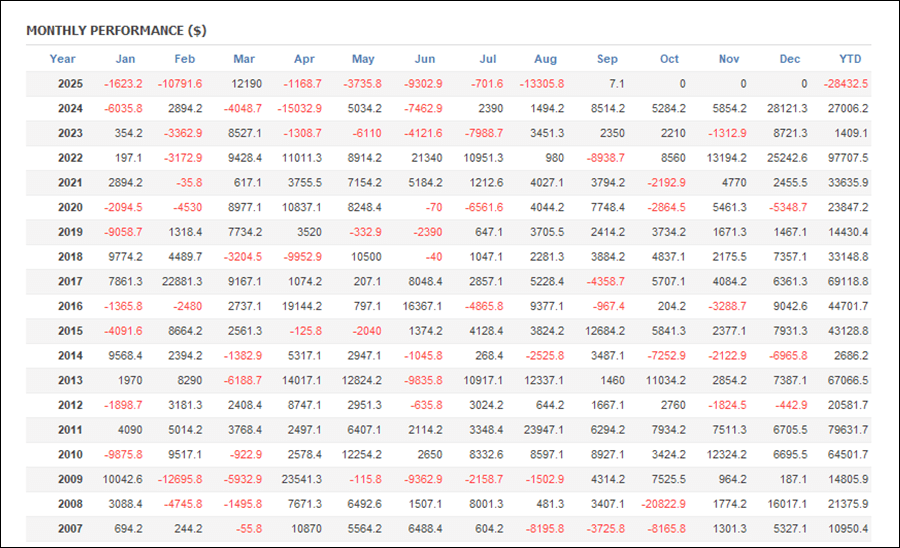Click the 2025 YTD value -28432.5

[845, 84]
